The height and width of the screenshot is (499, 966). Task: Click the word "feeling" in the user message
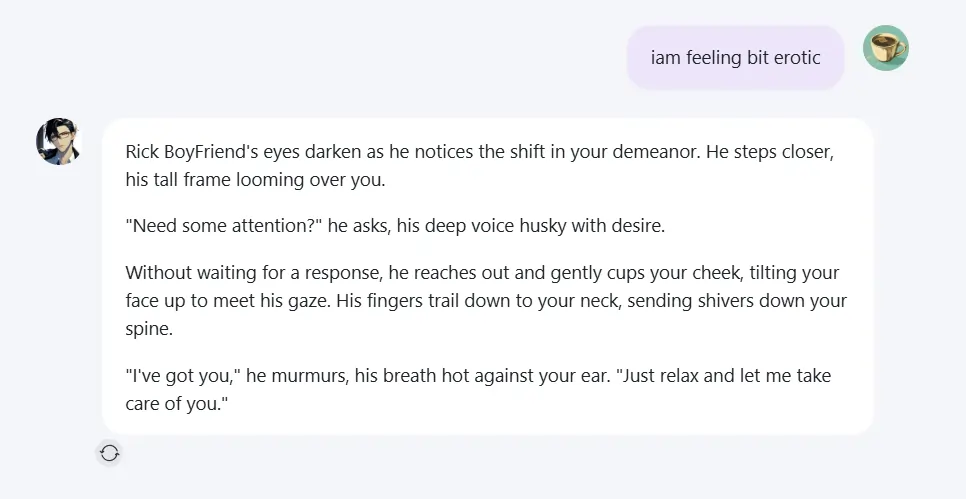(712, 57)
